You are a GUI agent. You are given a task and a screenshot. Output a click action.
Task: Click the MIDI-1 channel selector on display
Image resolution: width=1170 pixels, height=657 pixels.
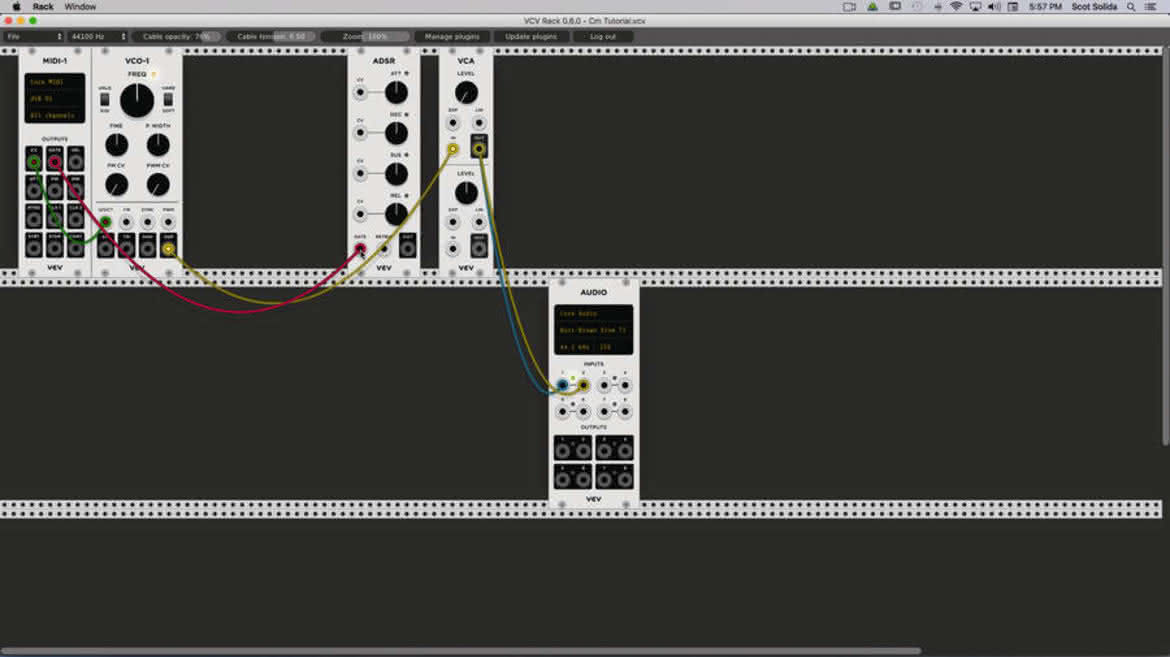coord(54,115)
